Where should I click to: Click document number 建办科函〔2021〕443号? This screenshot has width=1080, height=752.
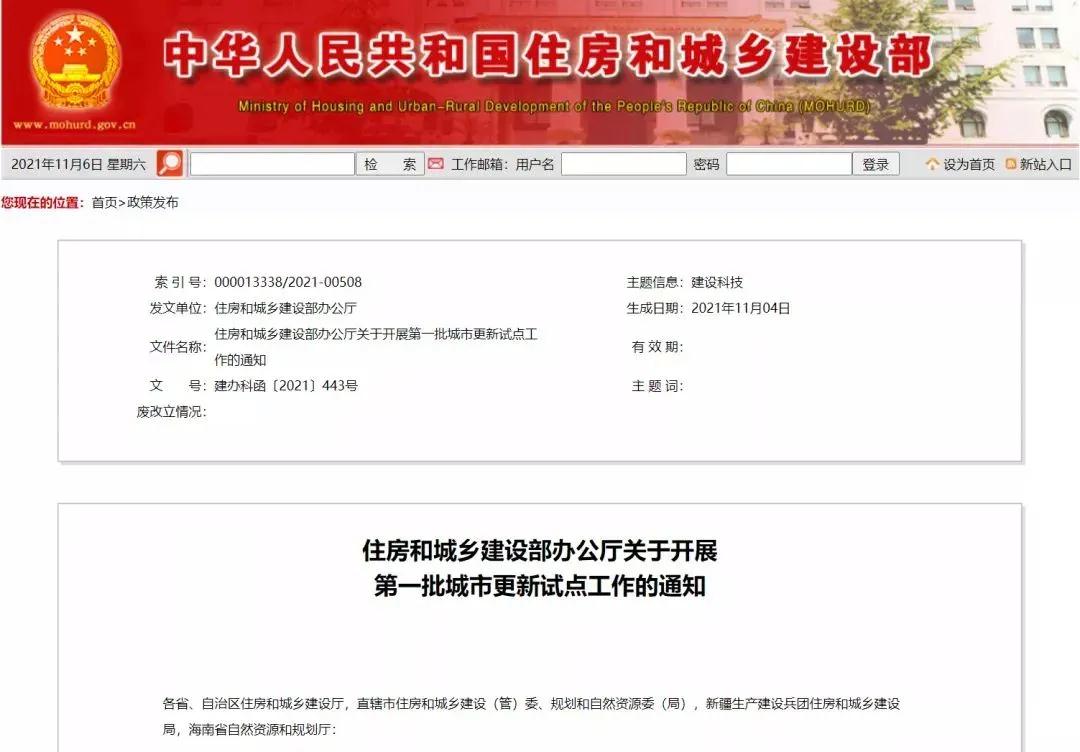pyautogui.click(x=286, y=386)
